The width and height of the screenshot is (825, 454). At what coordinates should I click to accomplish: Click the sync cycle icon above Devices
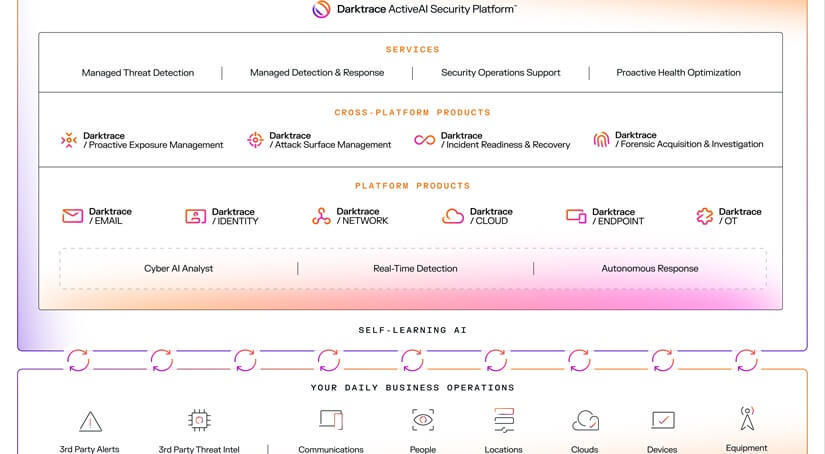click(663, 360)
